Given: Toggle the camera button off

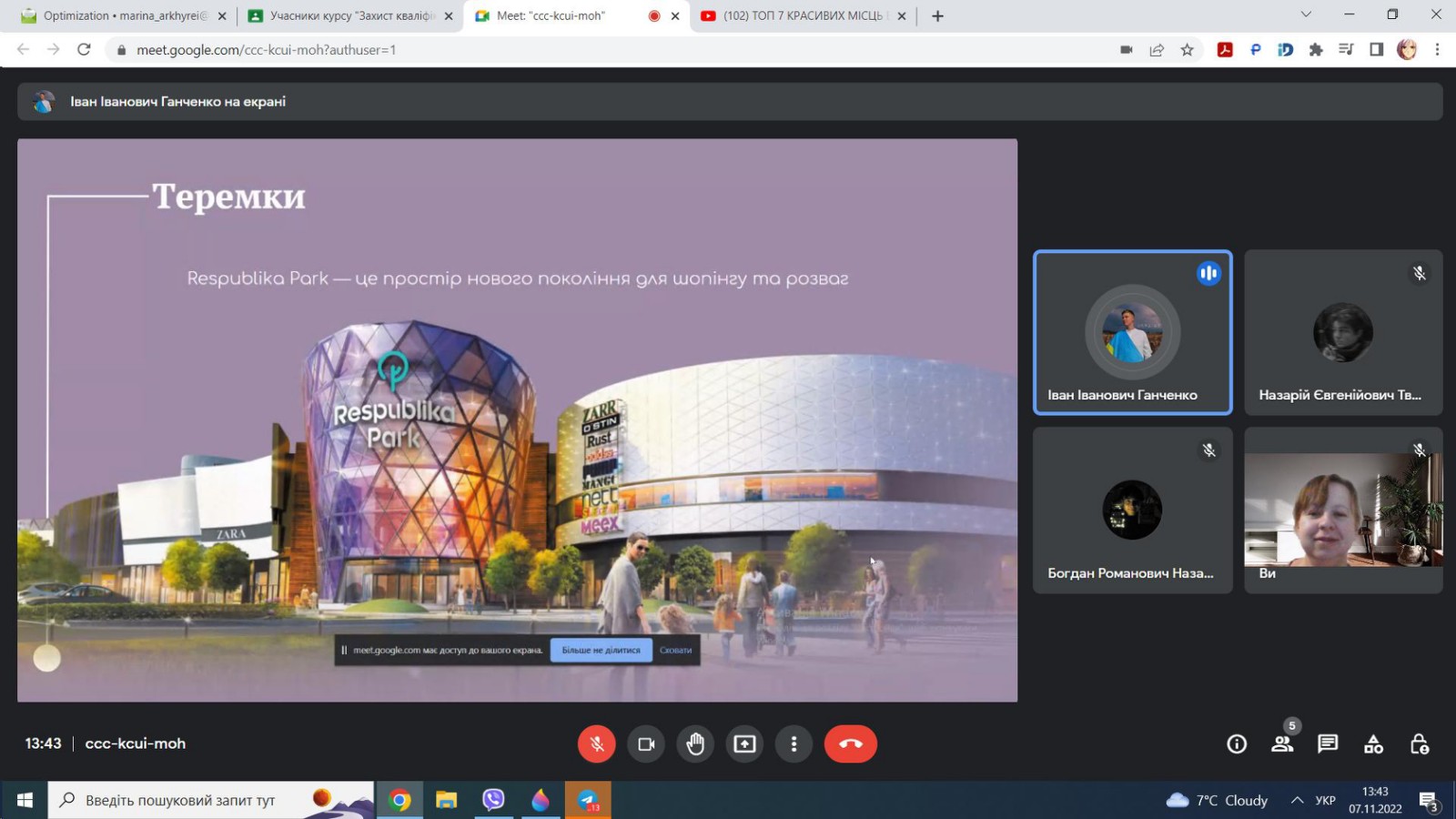Looking at the screenshot, I should pyautogui.click(x=646, y=743).
